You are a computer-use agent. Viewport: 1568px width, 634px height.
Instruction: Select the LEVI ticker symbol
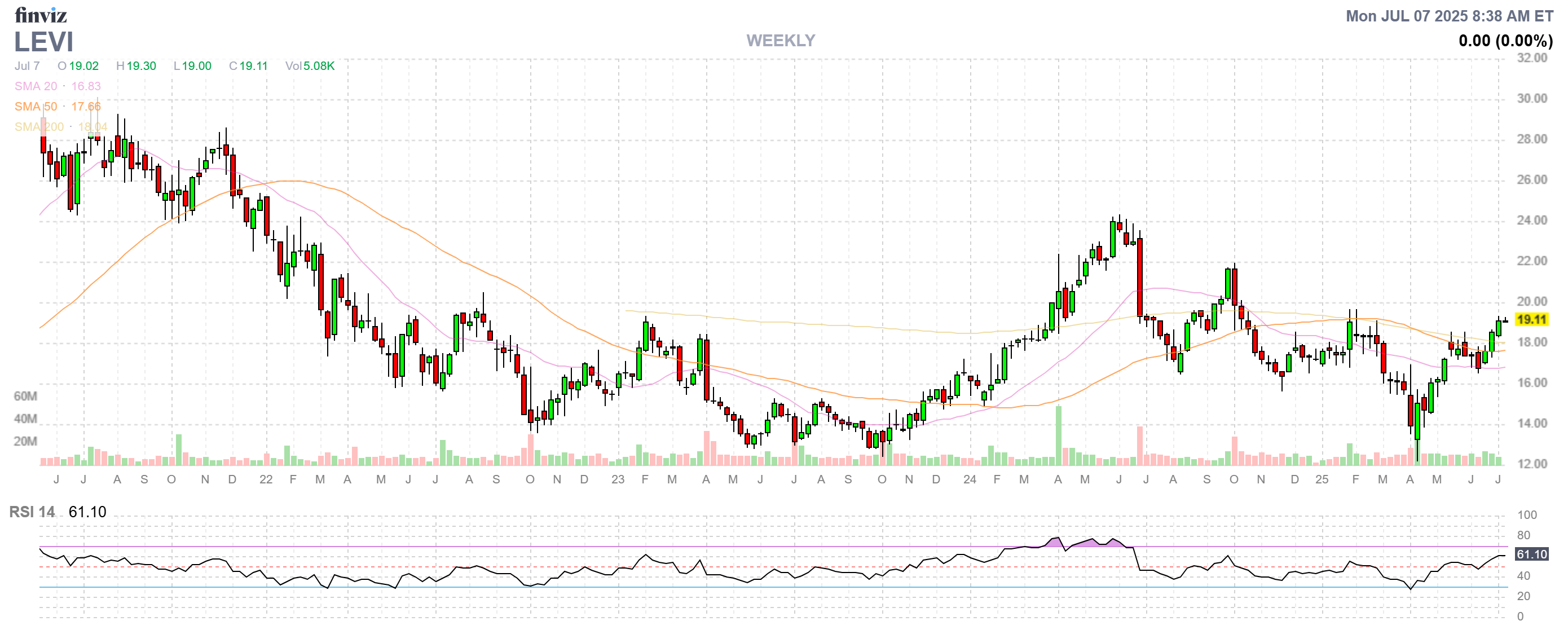tap(44, 42)
